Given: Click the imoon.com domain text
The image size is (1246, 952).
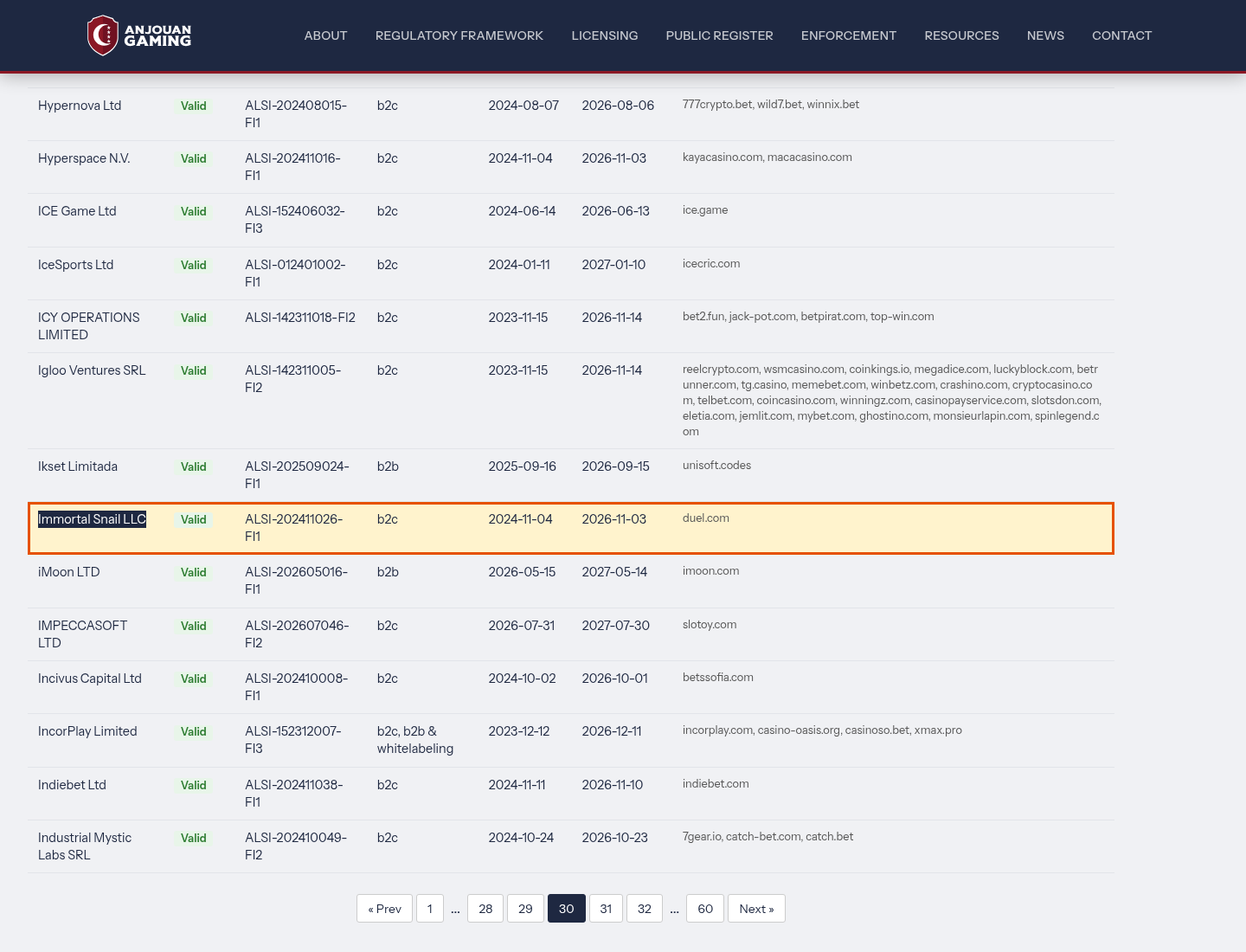Looking at the screenshot, I should (x=711, y=571).
